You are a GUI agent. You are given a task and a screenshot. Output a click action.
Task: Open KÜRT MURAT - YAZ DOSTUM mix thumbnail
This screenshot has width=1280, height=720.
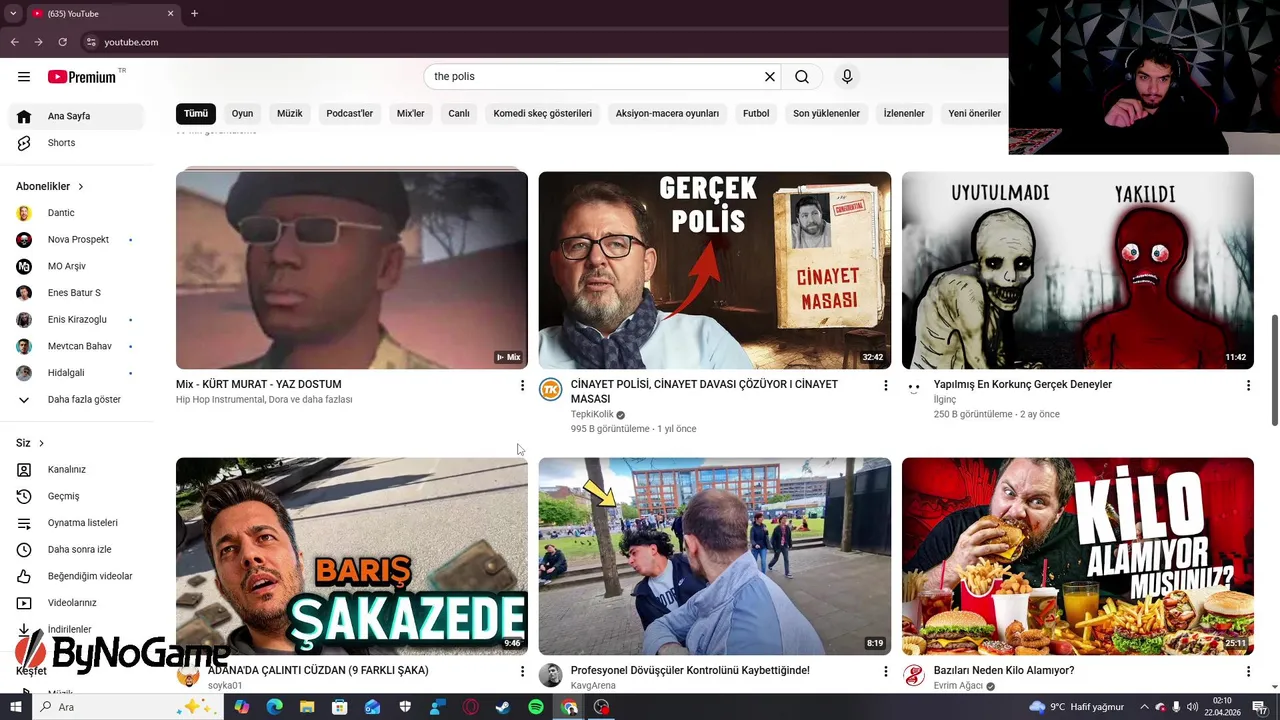click(x=352, y=270)
